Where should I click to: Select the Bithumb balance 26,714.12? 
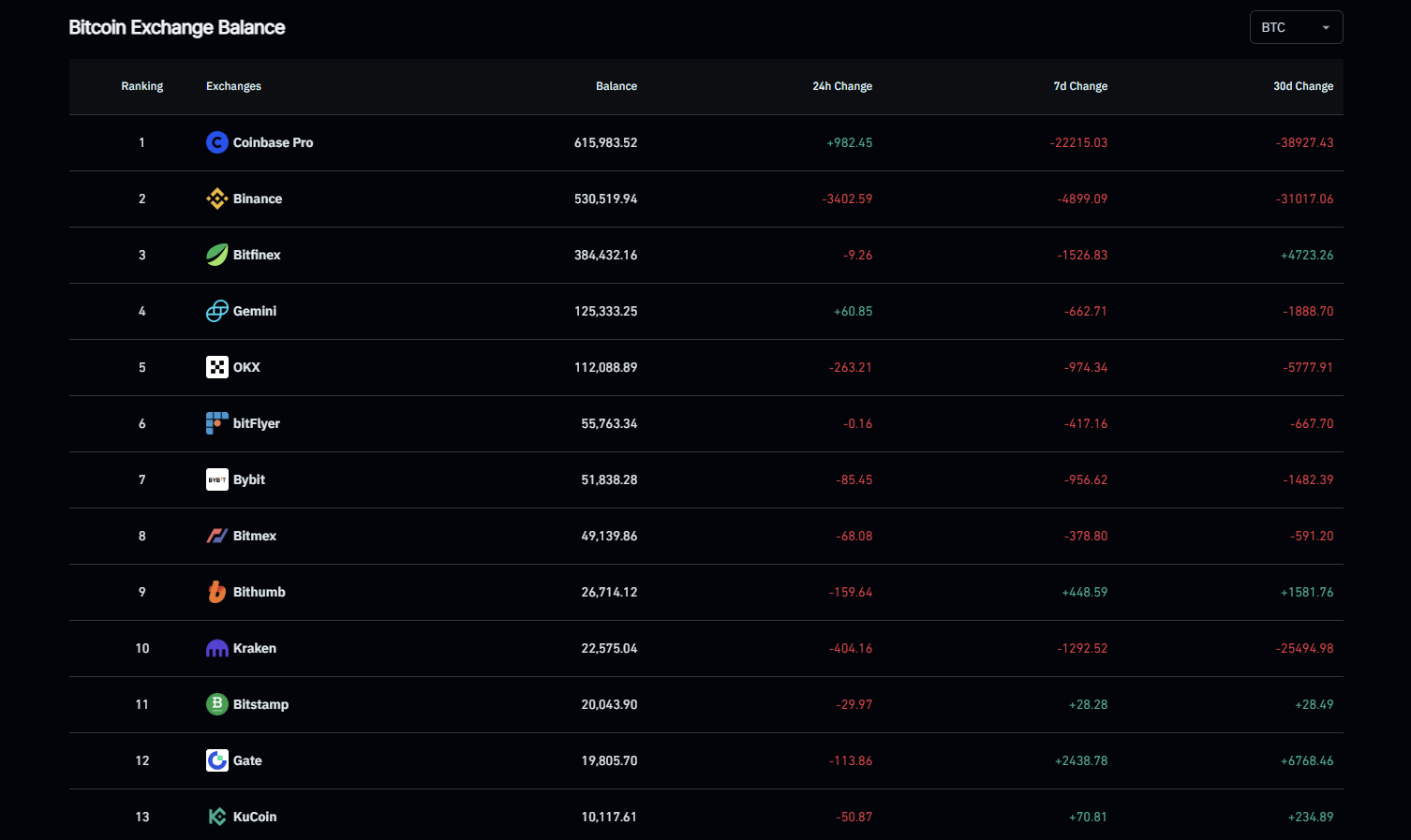click(x=609, y=592)
